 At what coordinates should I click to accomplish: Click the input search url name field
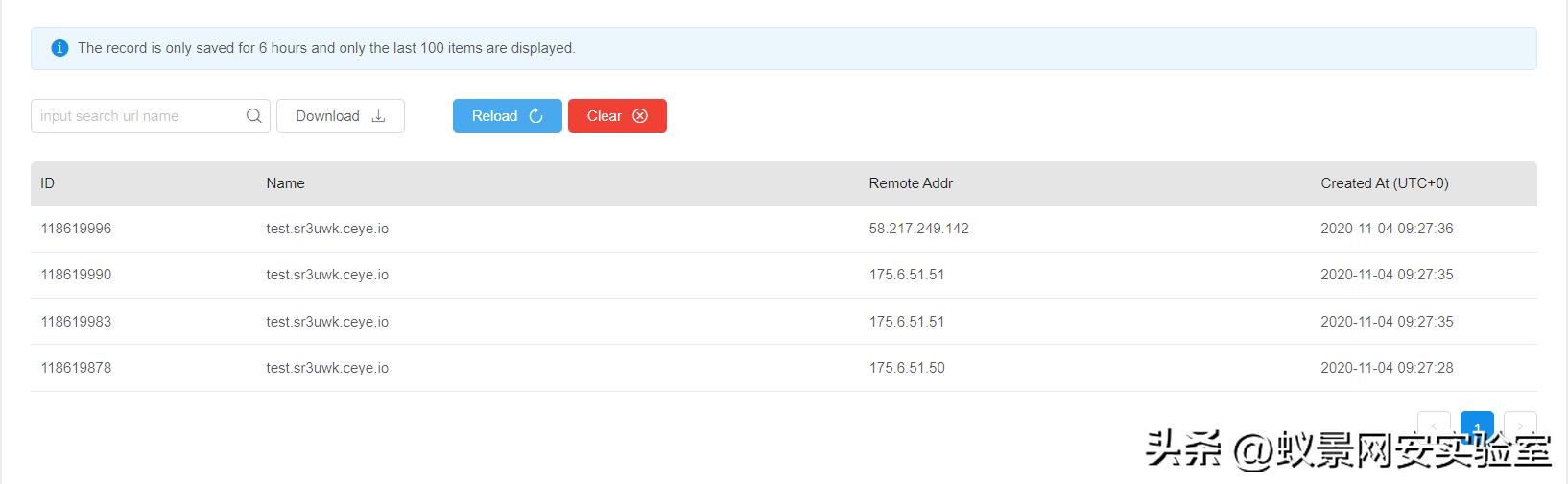point(151,116)
